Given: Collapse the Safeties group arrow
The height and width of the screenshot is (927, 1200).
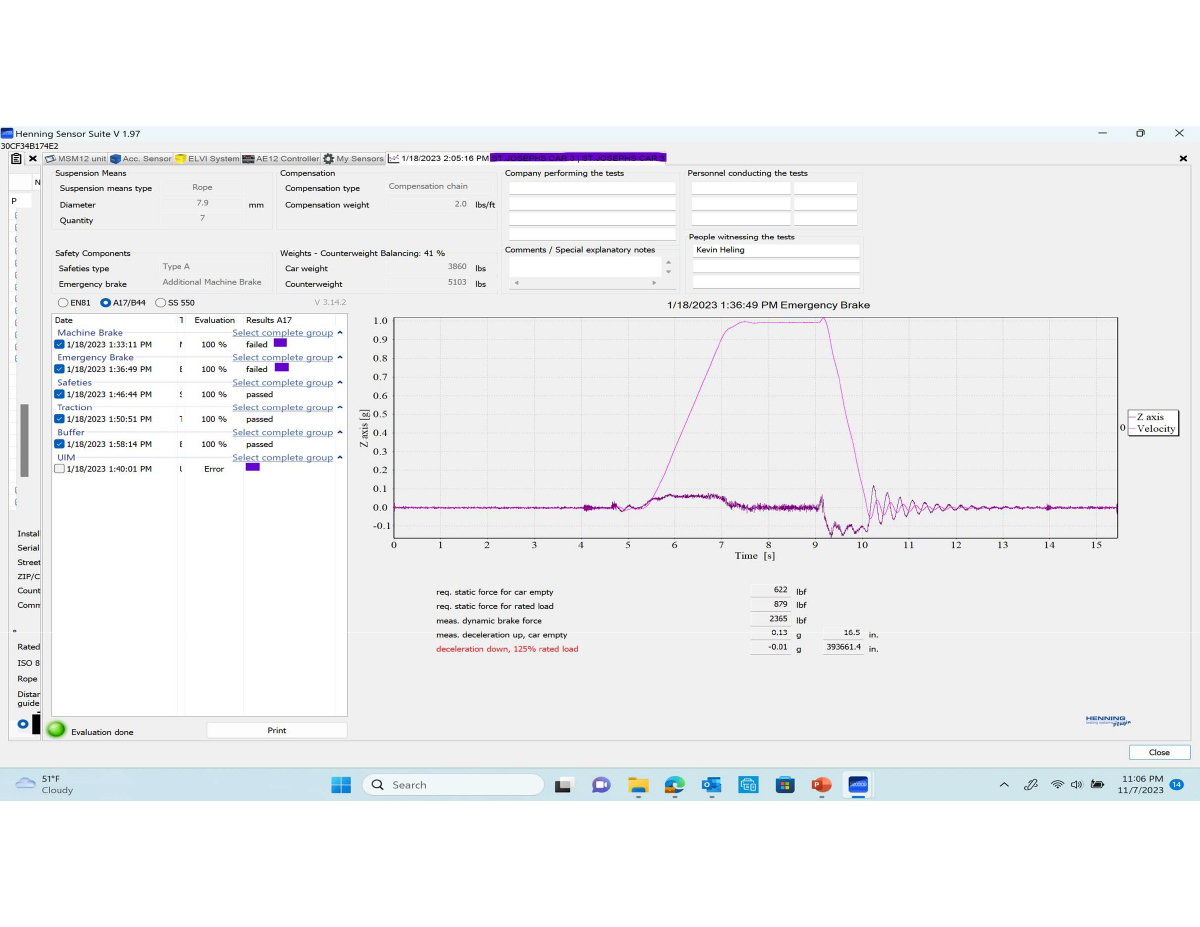Looking at the screenshot, I should (x=340, y=383).
